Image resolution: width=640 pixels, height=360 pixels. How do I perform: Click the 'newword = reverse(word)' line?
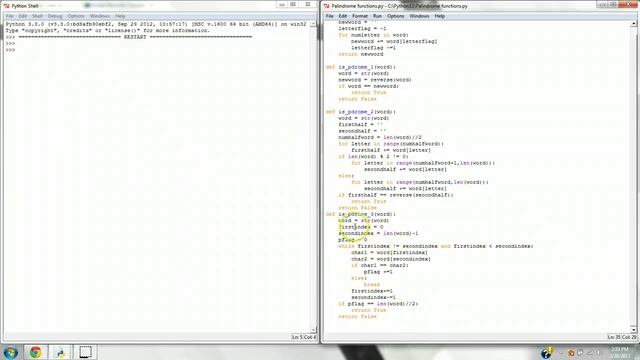(375, 80)
